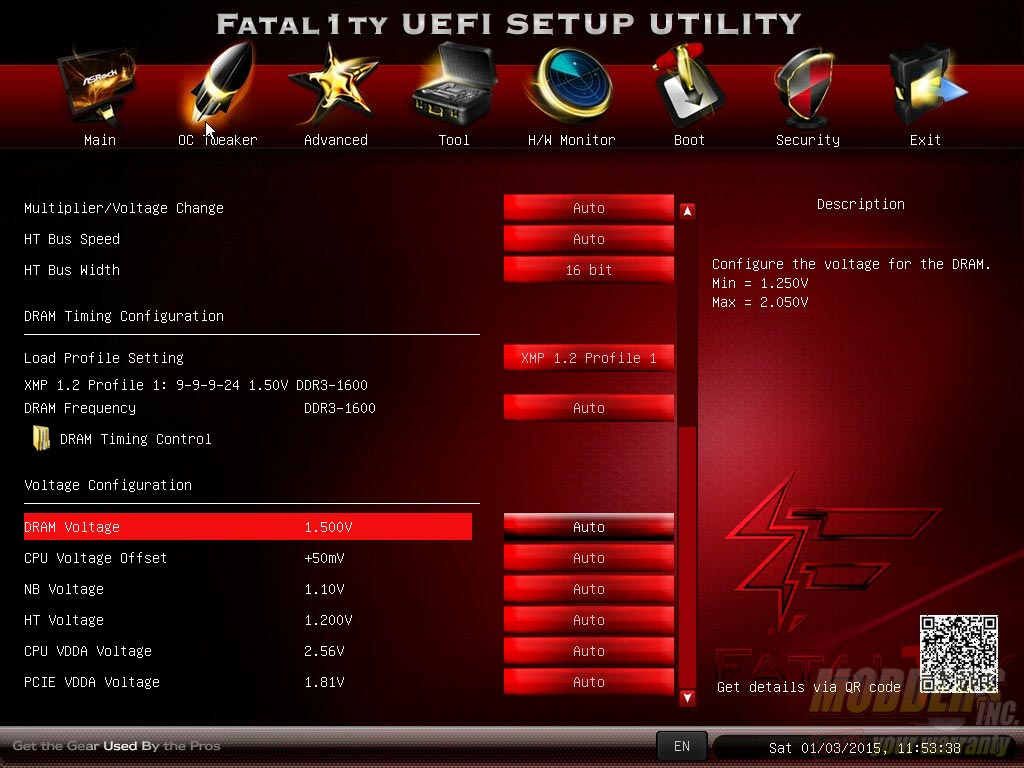This screenshot has height=768, width=1024.
Task: Click the +50mV offset value
Action: [x=324, y=558]
